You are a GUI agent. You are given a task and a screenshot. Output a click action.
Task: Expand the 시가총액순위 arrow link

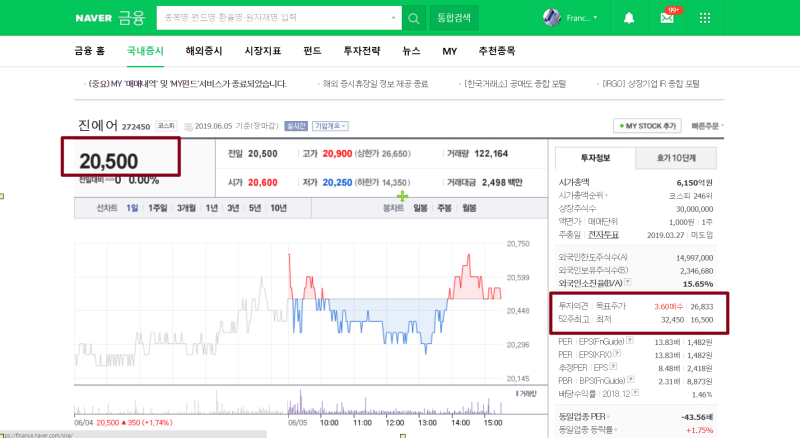pyautogui.click(x=583, y=195)
